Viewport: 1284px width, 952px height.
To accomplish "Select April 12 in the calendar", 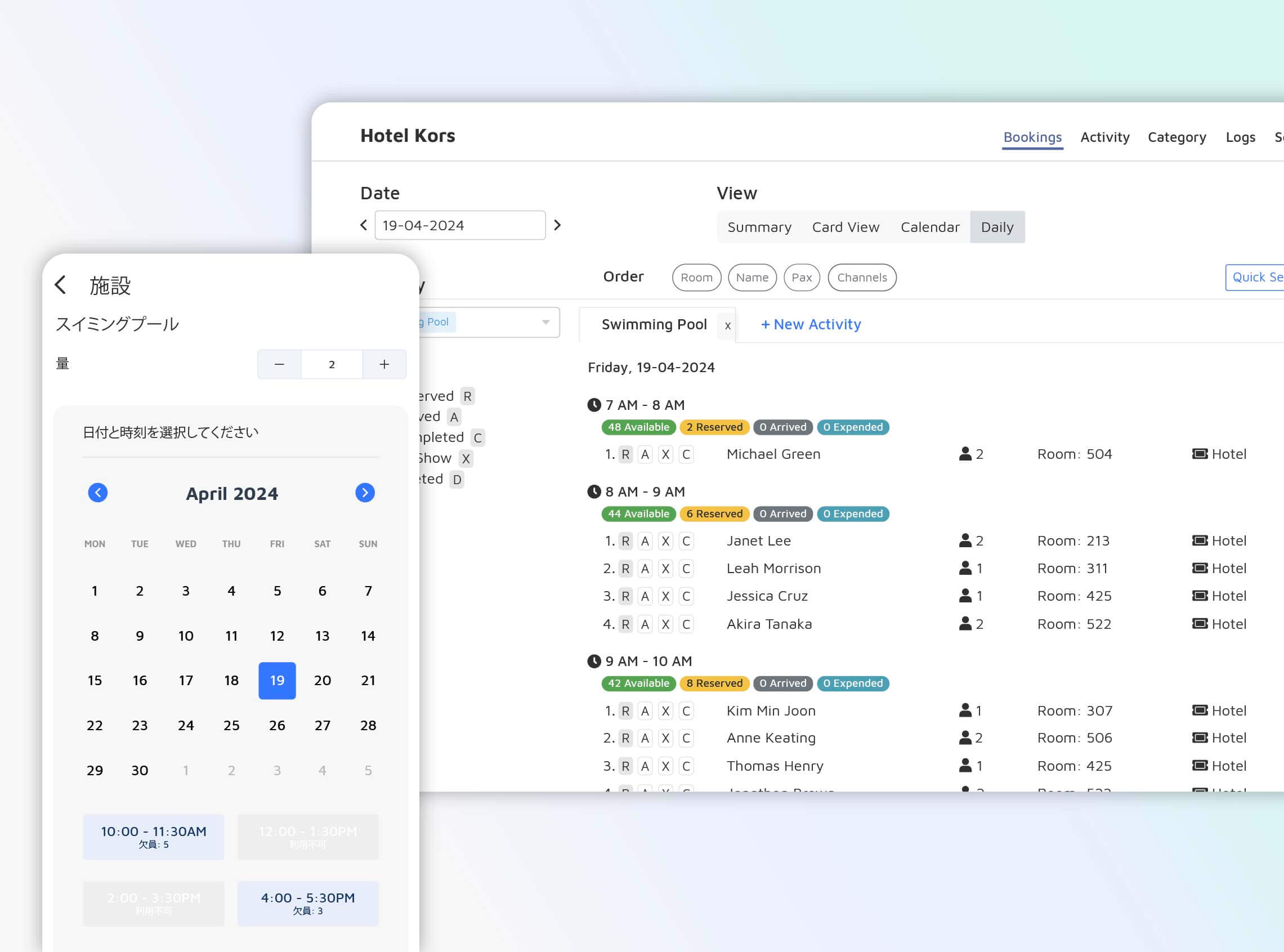I will 277,636.
